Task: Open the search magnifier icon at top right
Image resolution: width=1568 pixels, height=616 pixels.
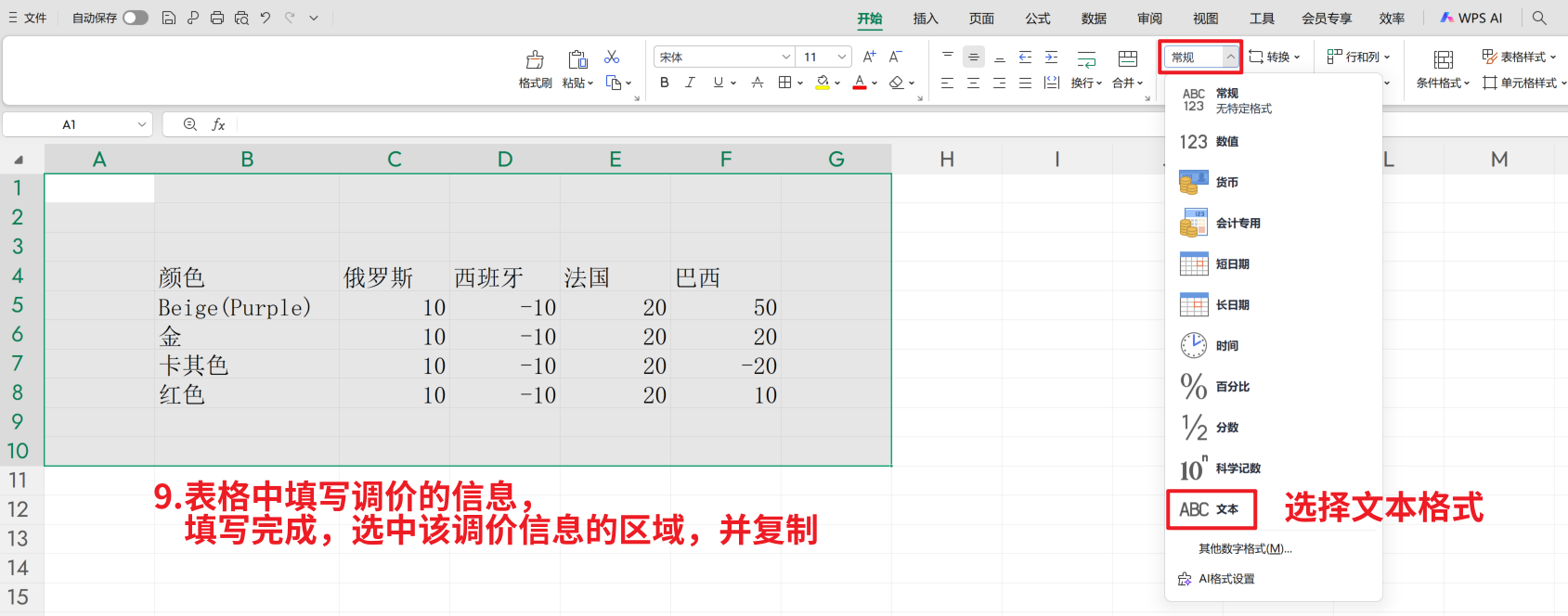Action: click(1539, 18)
